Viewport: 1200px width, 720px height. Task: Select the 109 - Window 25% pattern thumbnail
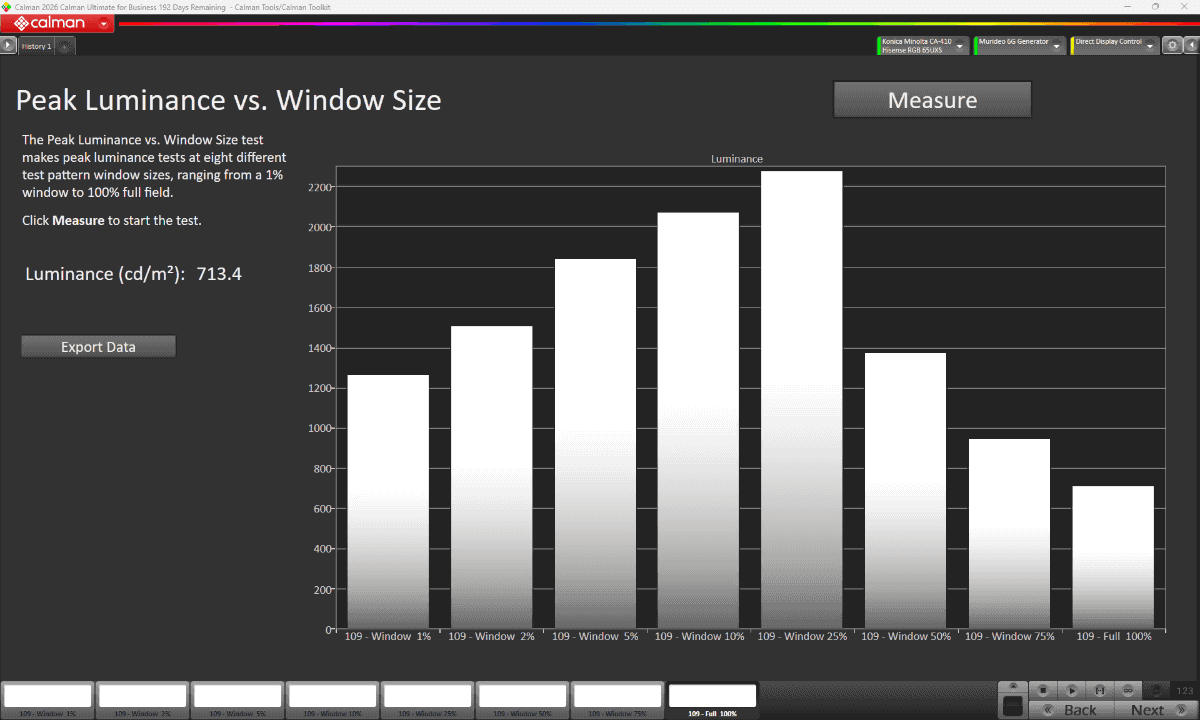427,699
